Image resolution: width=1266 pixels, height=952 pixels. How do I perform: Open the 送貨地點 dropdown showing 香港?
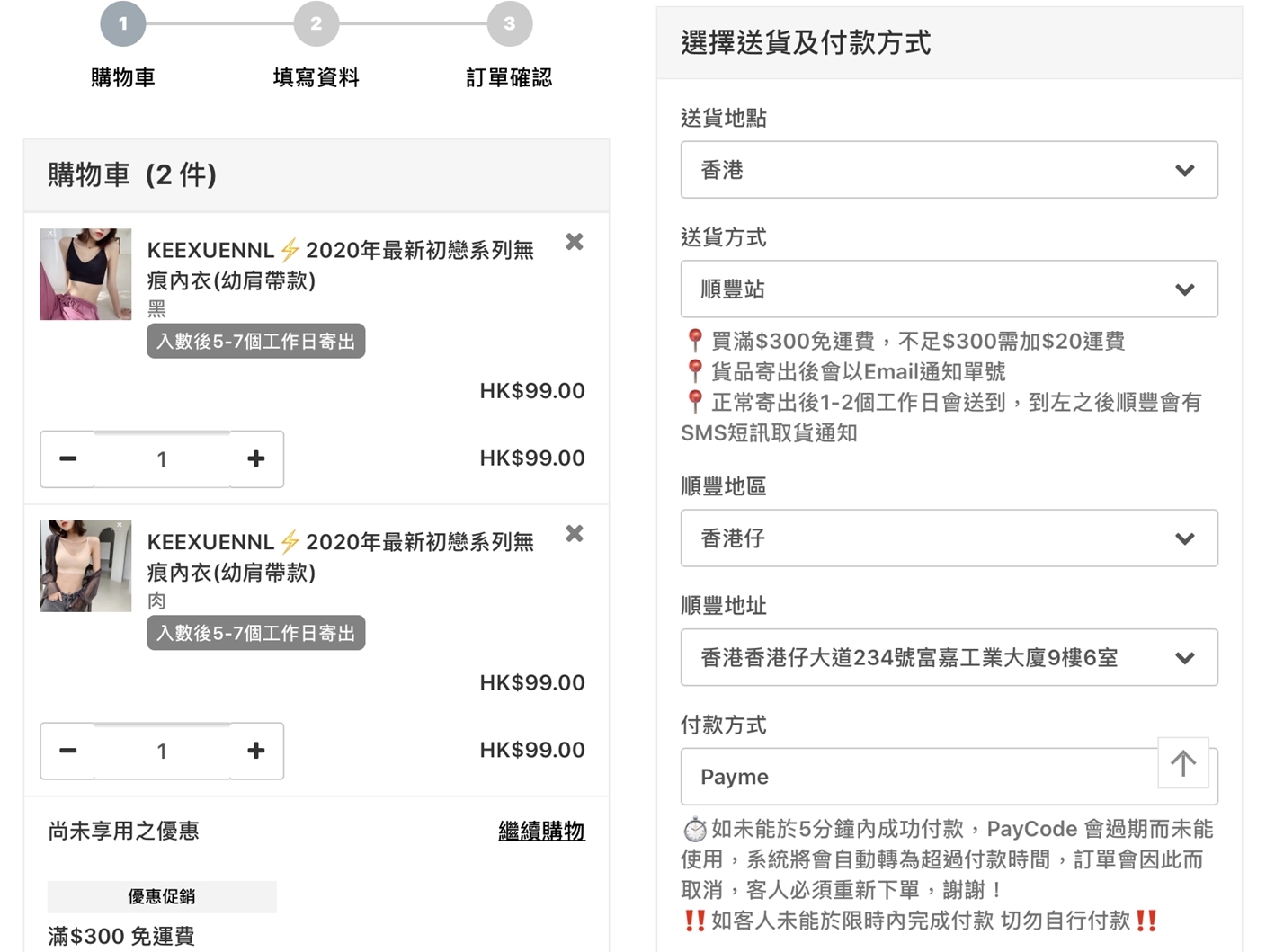point(949,170)
